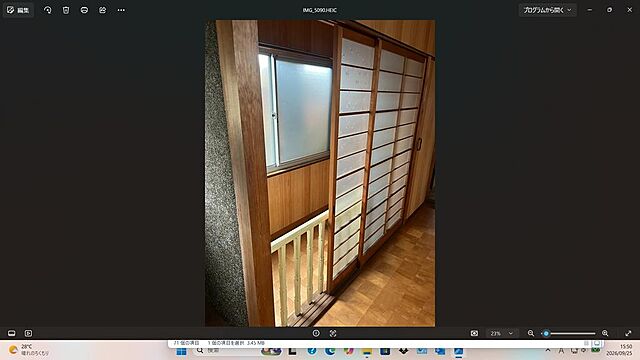Click the IME input mode A indicator

[561, 351]
